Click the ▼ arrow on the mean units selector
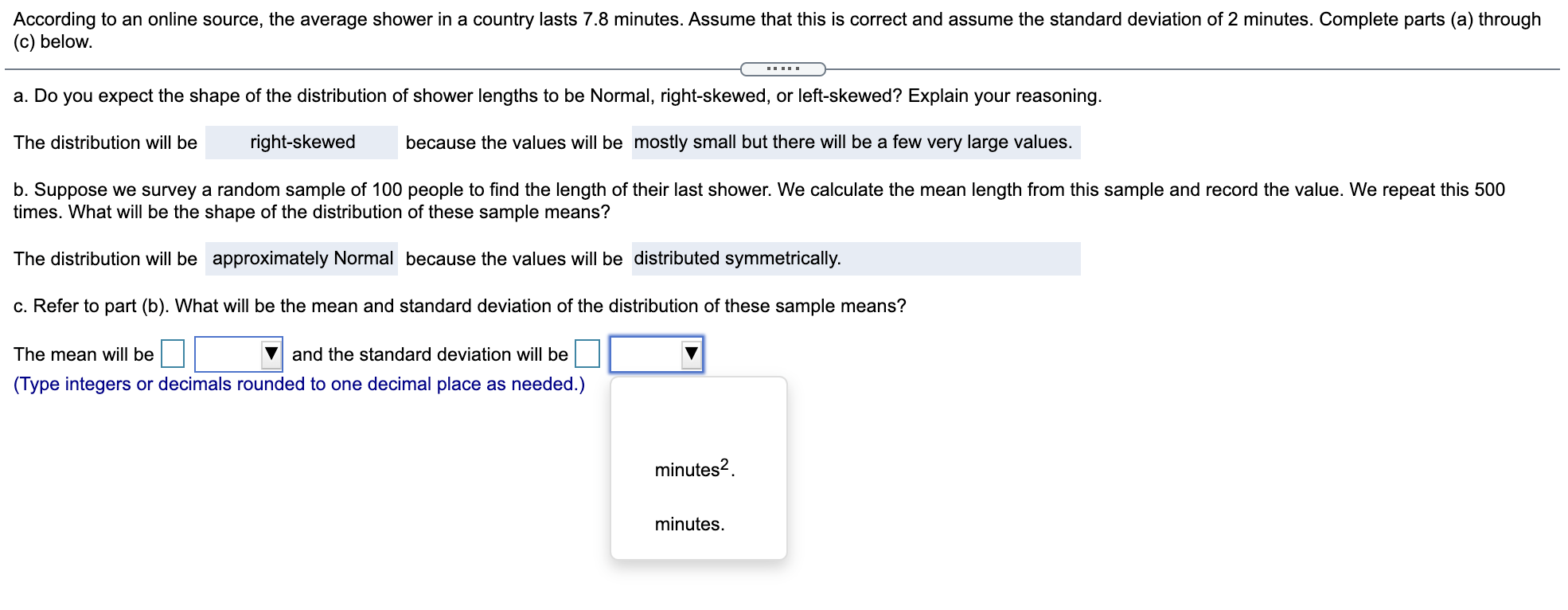This screenshot has width=1568, height=610. point(271,354)
